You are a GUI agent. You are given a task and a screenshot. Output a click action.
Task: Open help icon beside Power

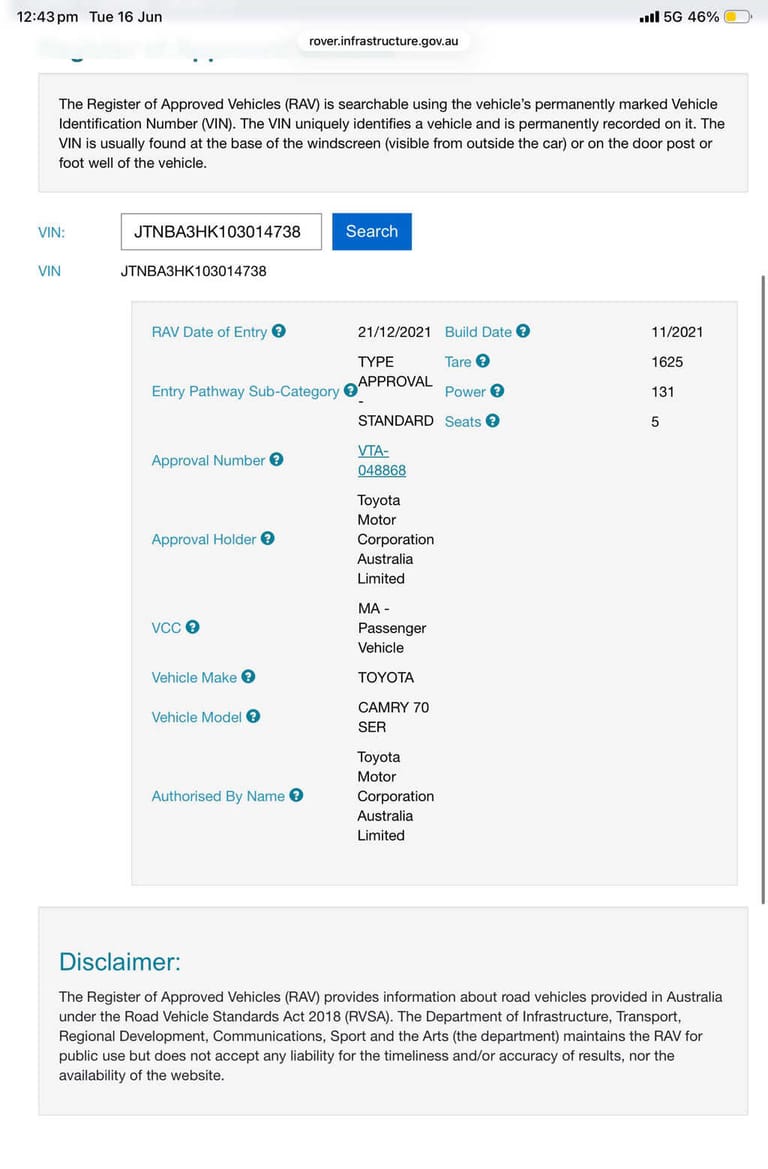[497, 391]
